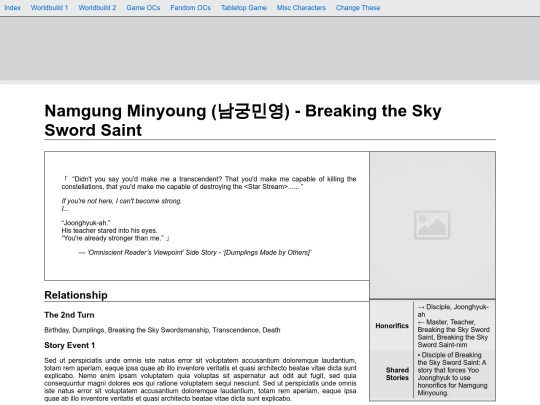
Task: Click the placeholder image icon
Action: point(432,225)
